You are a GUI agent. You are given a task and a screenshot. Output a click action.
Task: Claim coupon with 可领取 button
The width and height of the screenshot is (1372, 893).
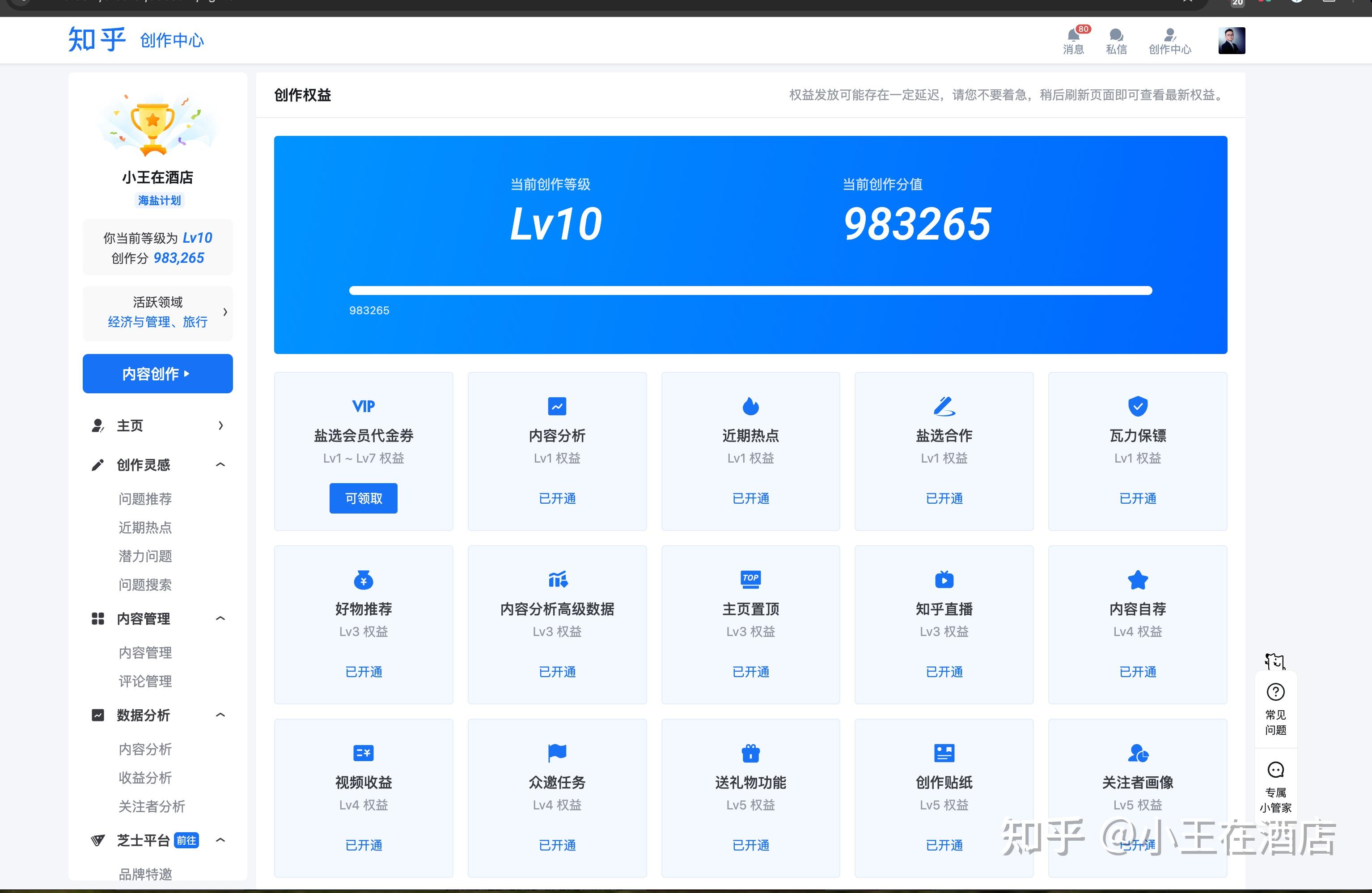tap(363, 498)
